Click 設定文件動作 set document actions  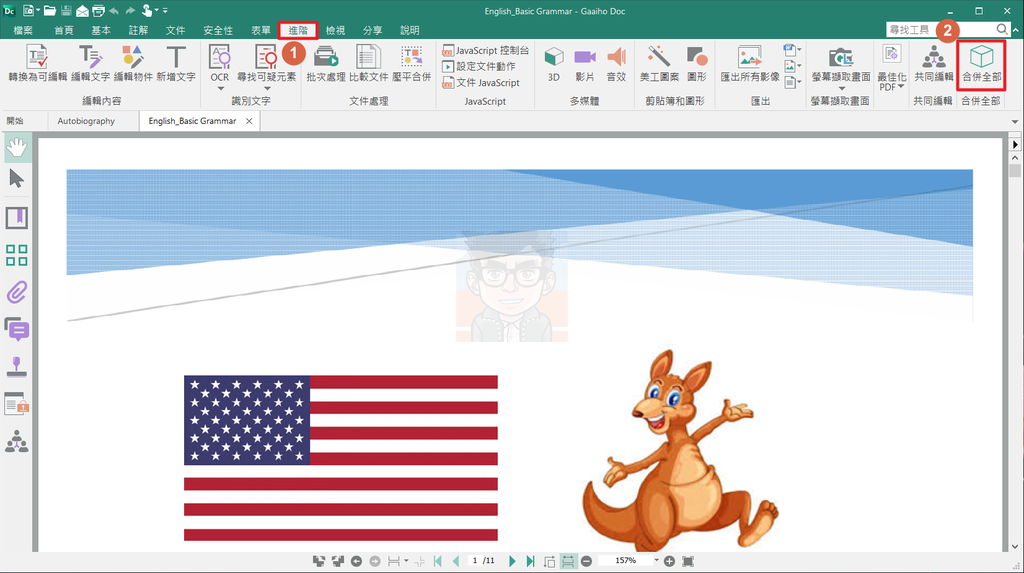pyautogui.click(x=479, y=66)
